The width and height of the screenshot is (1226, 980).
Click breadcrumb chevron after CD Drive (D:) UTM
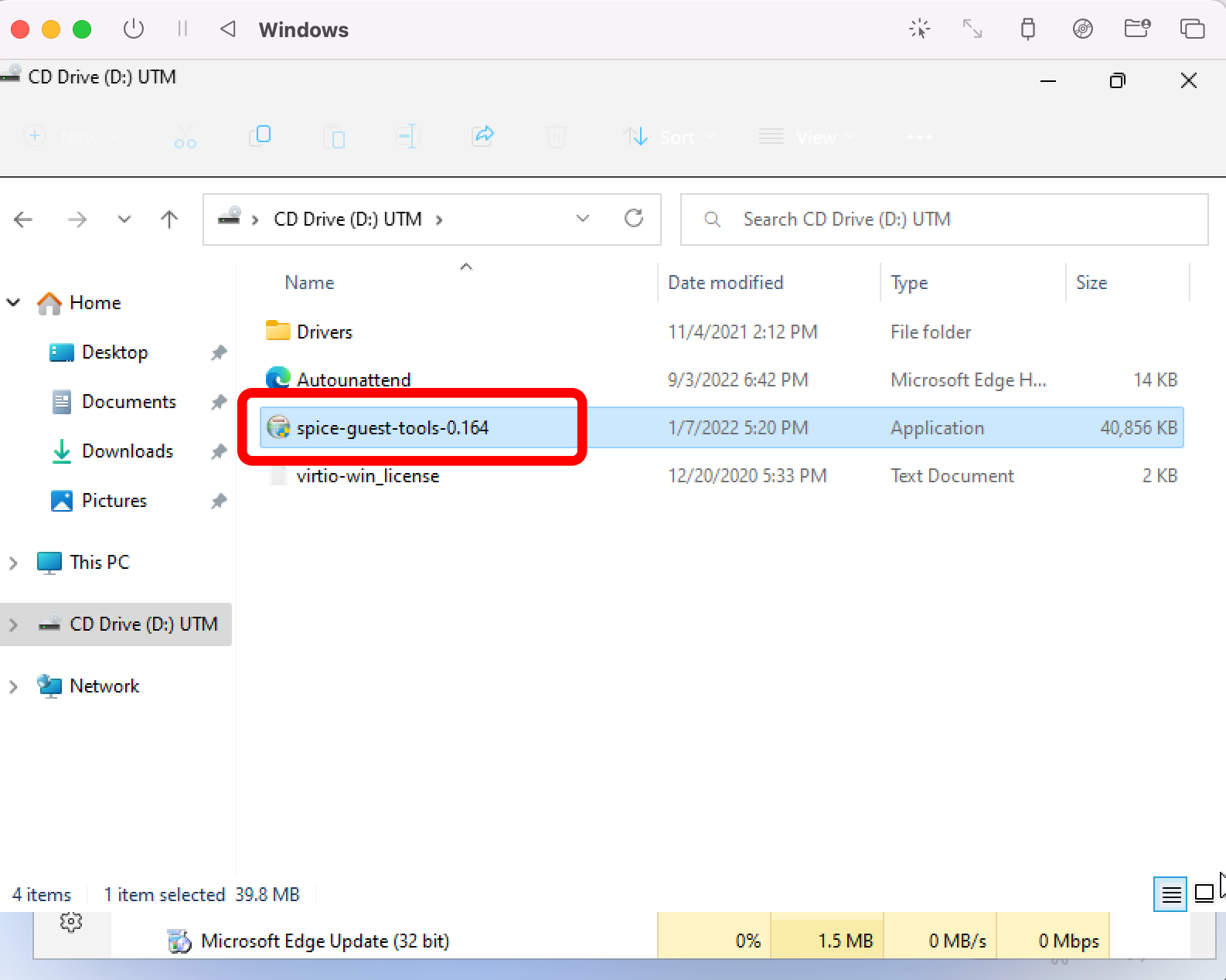[x=439, y=219]
